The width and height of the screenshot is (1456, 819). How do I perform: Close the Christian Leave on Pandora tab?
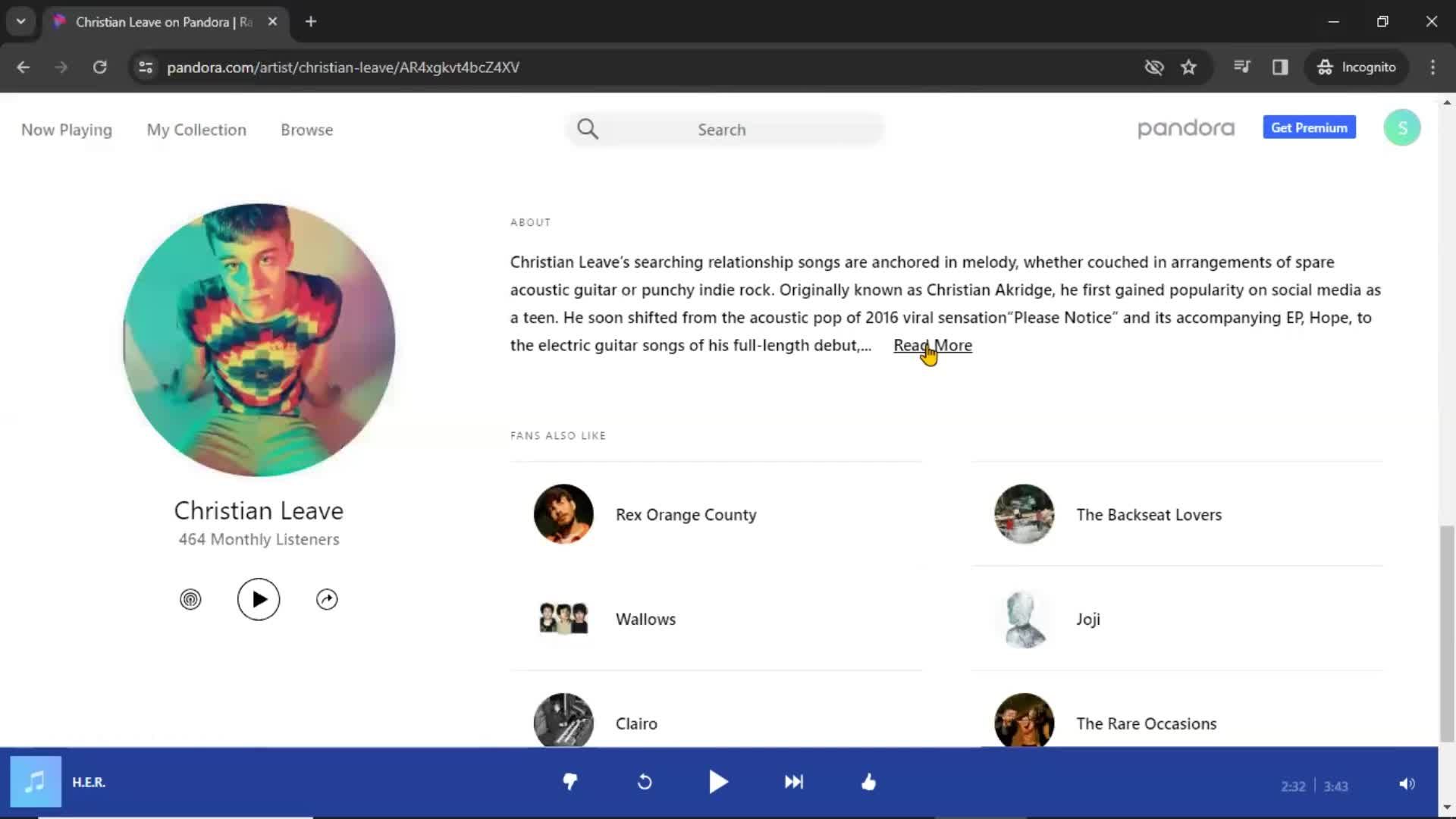[272, 21]
